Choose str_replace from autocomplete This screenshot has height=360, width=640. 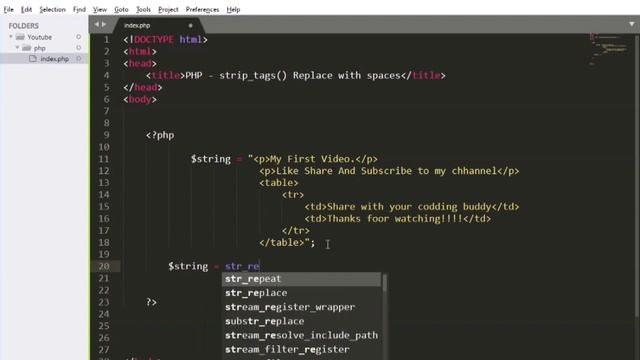click(x=302, y=293)
